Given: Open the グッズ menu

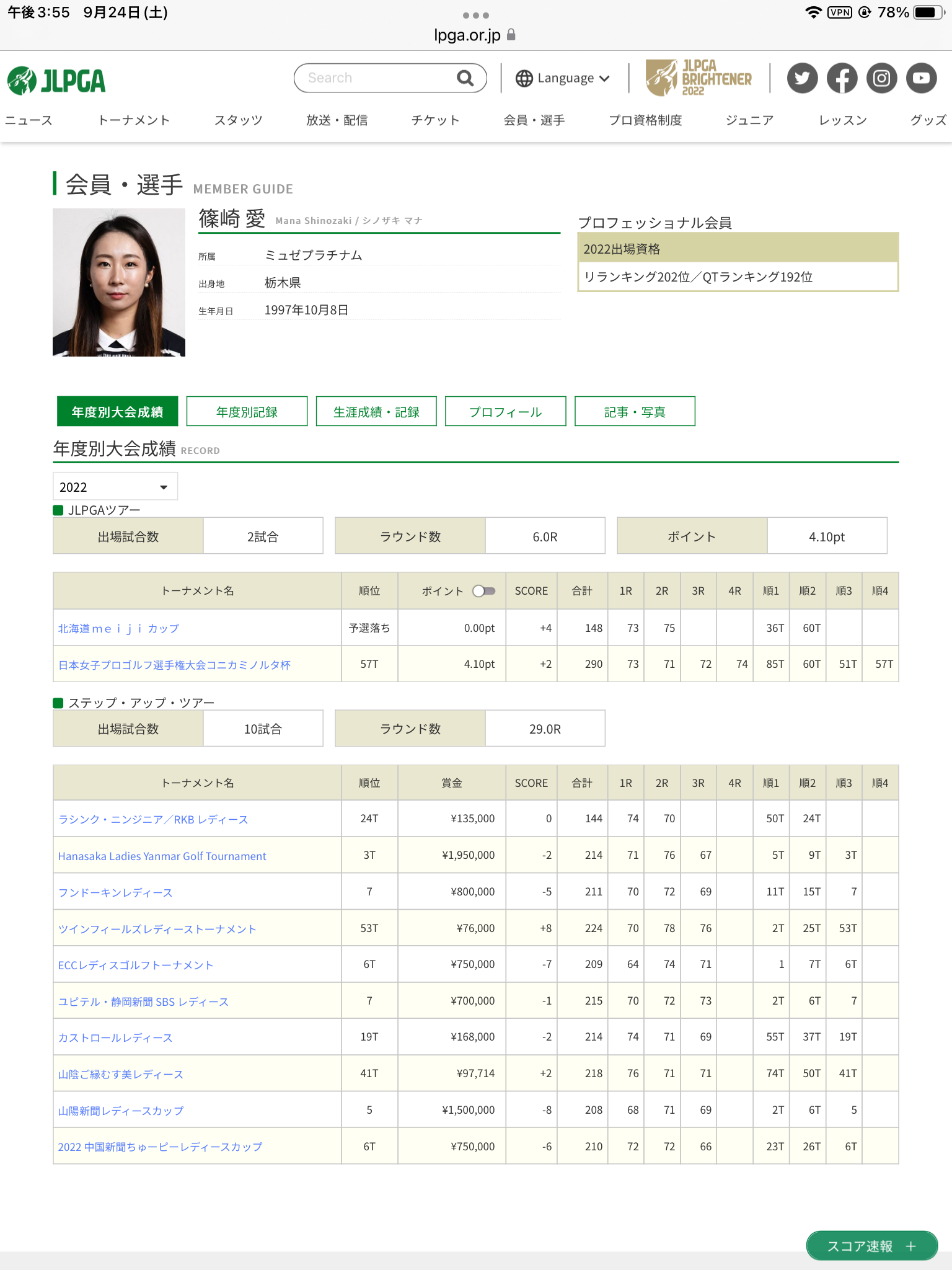Looking at the screenshot, I should click(928, 120).
